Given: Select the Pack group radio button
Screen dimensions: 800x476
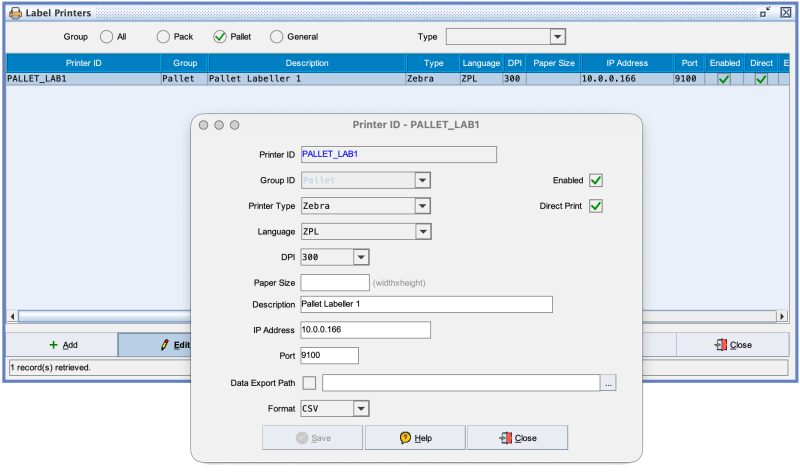Looking at the screenshot, I should click(x=163, y=37).
